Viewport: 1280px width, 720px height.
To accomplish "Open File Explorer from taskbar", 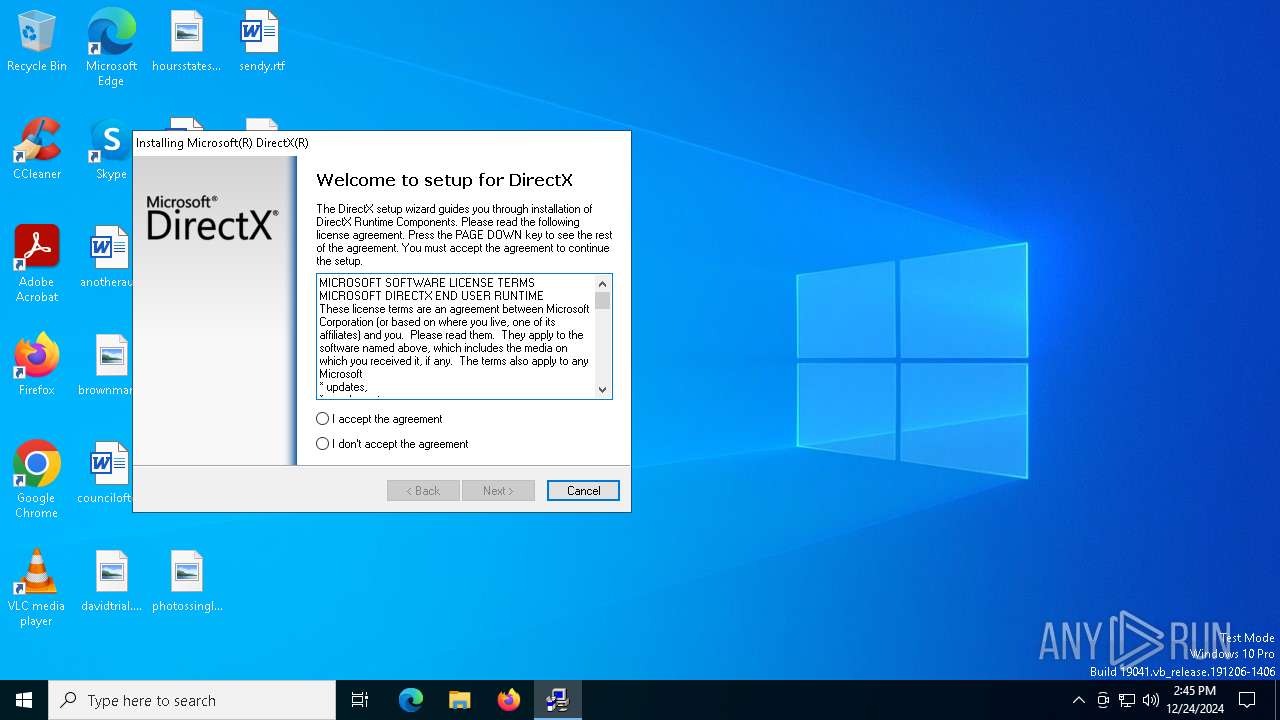I will click(460, 700).
